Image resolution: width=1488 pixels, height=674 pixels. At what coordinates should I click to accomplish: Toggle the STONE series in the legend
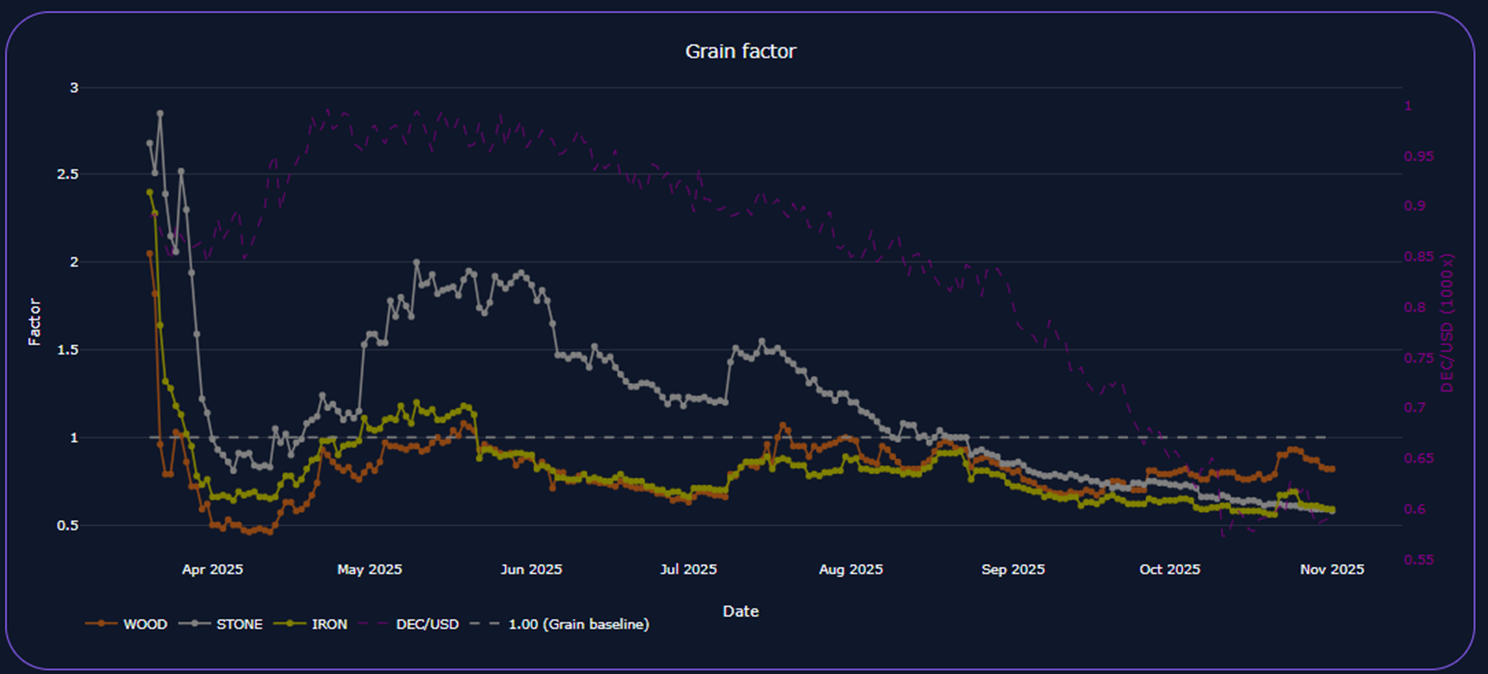[x=221, y=624]
